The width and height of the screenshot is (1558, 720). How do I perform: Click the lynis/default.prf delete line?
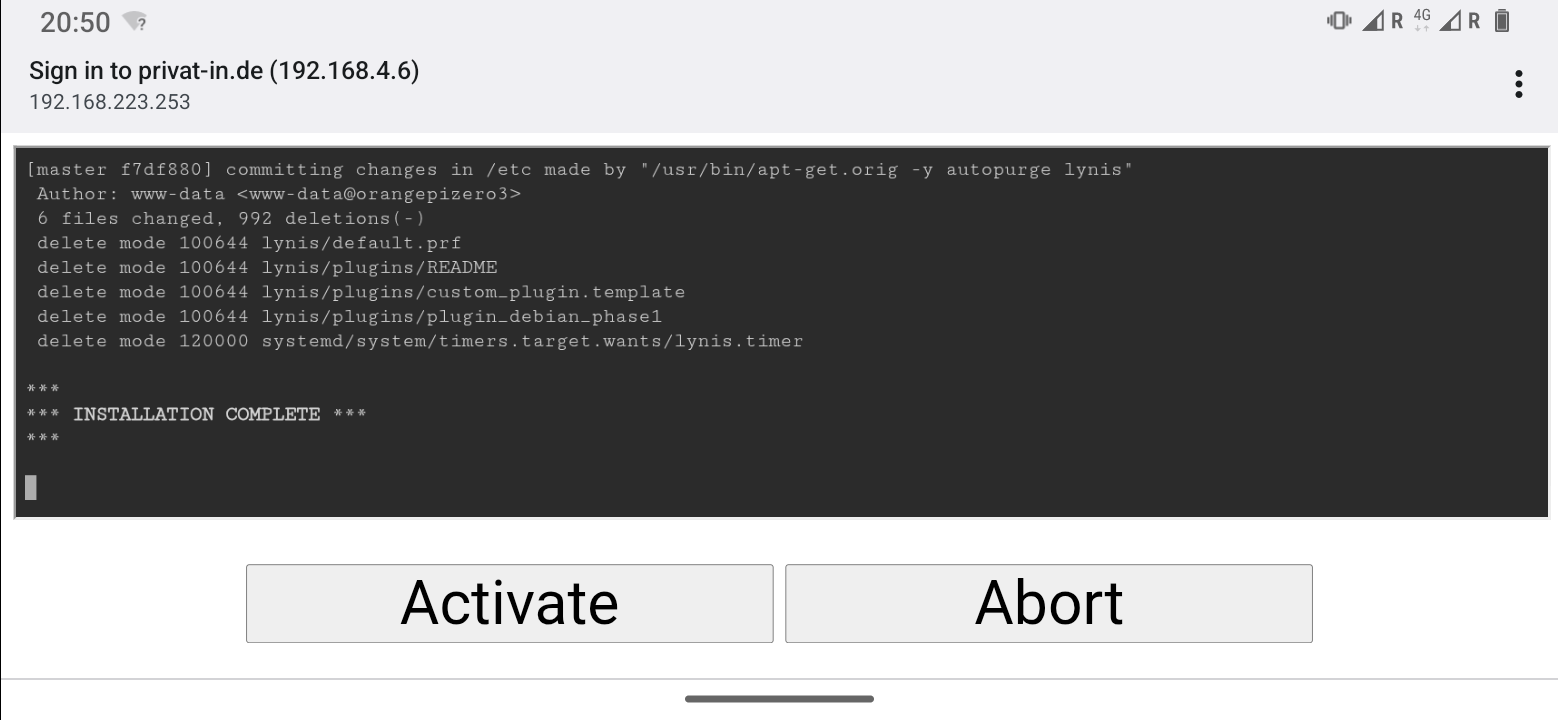pyautogui.click(x=249, y=243)
